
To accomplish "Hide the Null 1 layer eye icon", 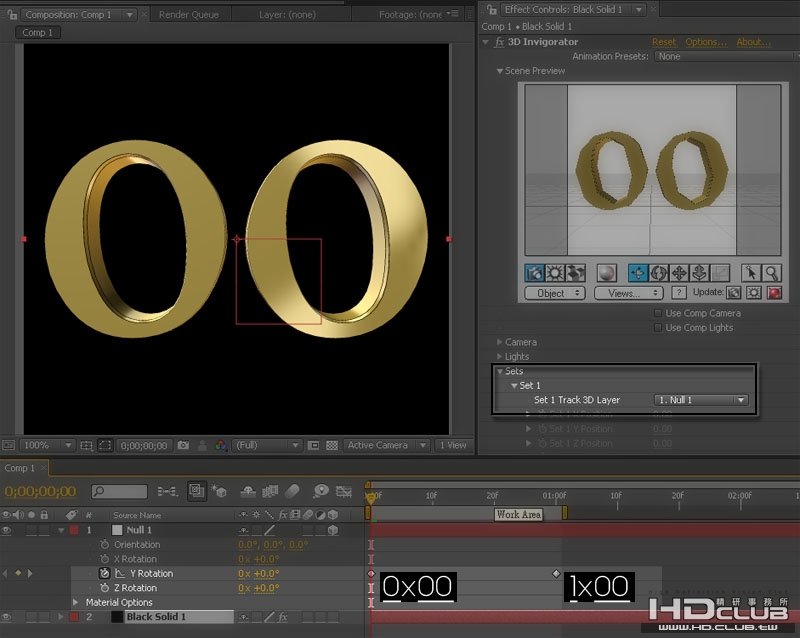I will [x=9, y=530].
